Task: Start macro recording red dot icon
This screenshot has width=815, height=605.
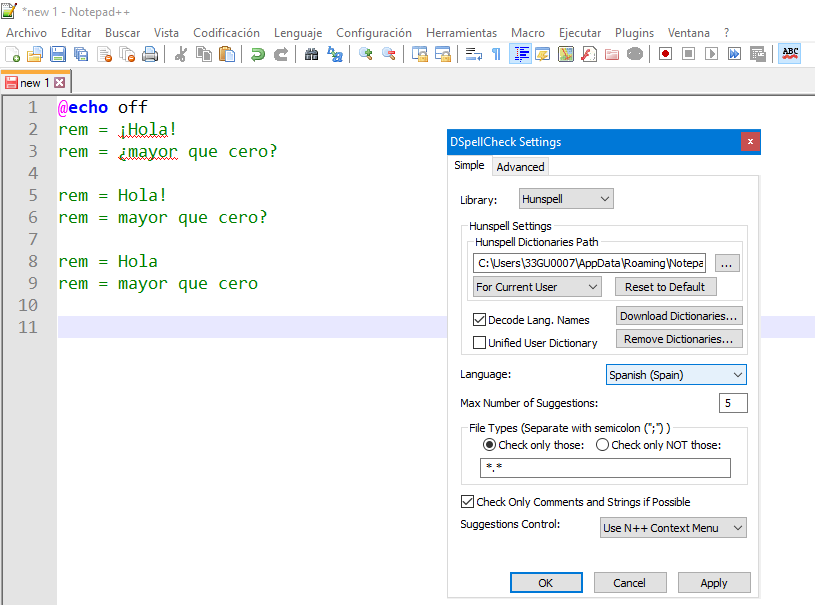Action: pos(665,54)
